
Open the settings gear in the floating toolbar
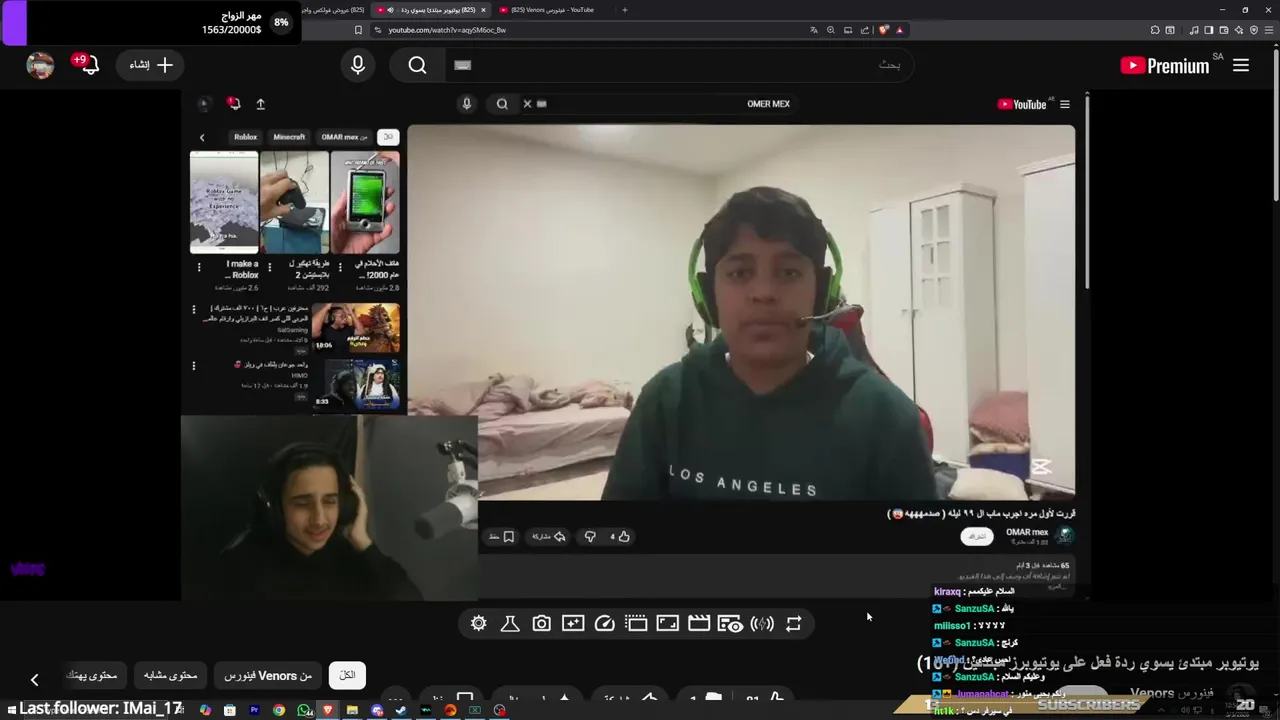pos(478,623)
